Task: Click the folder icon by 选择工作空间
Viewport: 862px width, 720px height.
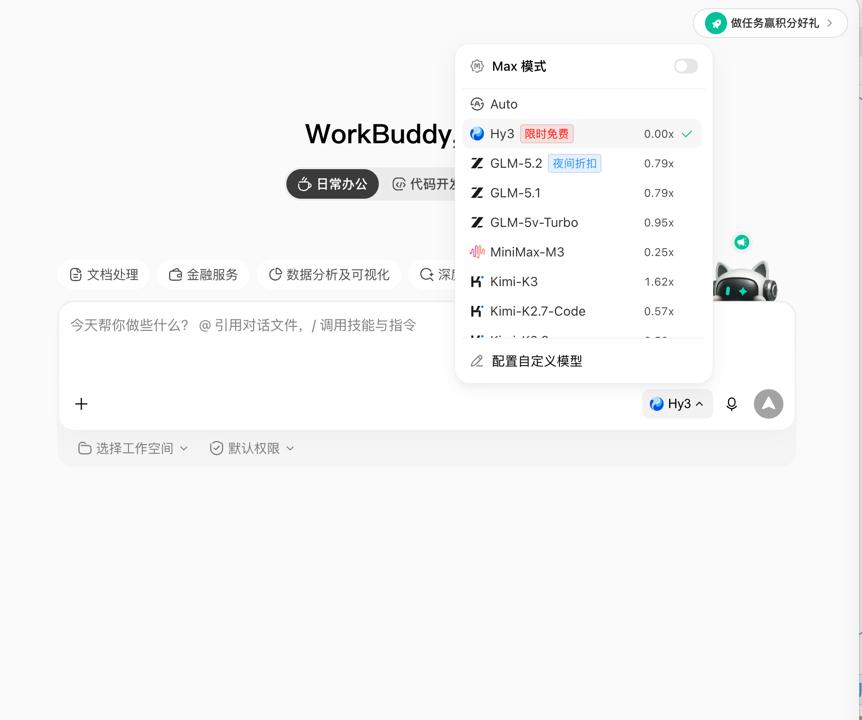Action: point(85,448)
